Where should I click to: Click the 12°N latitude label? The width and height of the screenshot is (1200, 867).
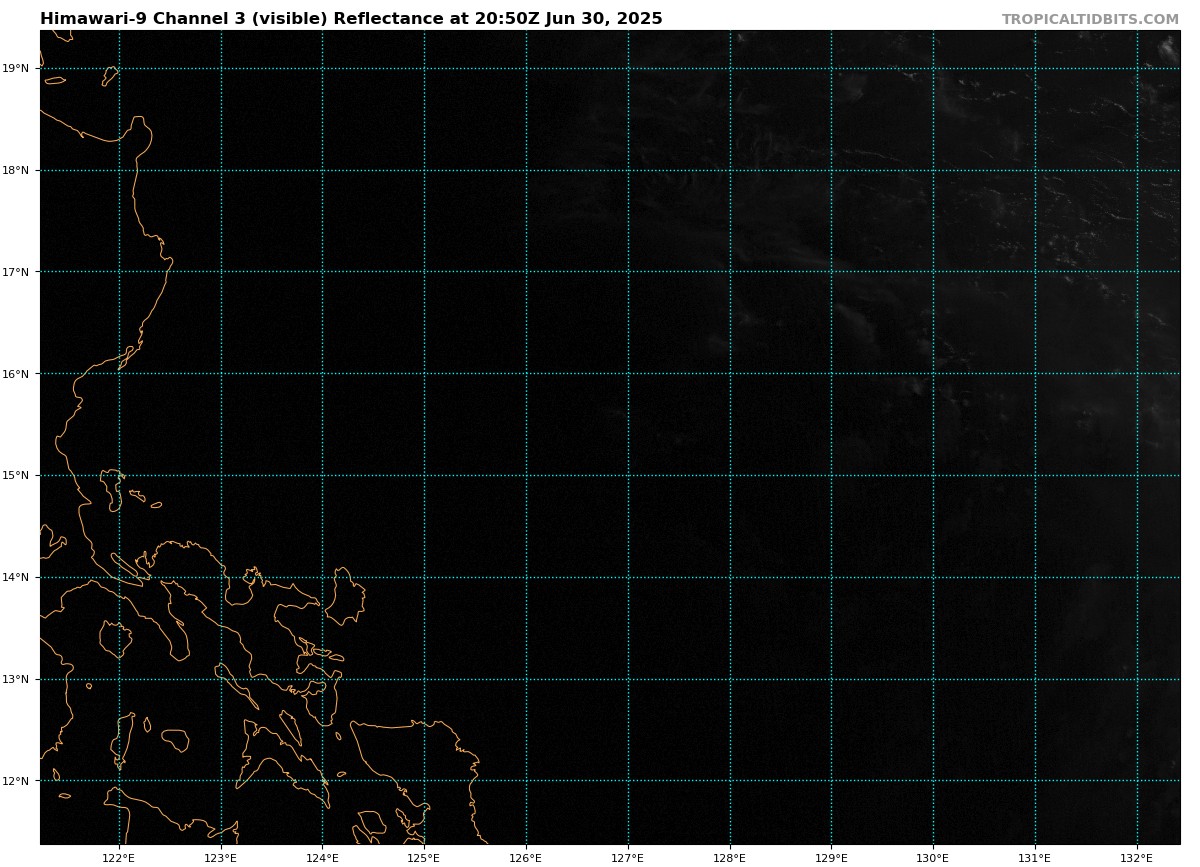[x=15, y=781]
